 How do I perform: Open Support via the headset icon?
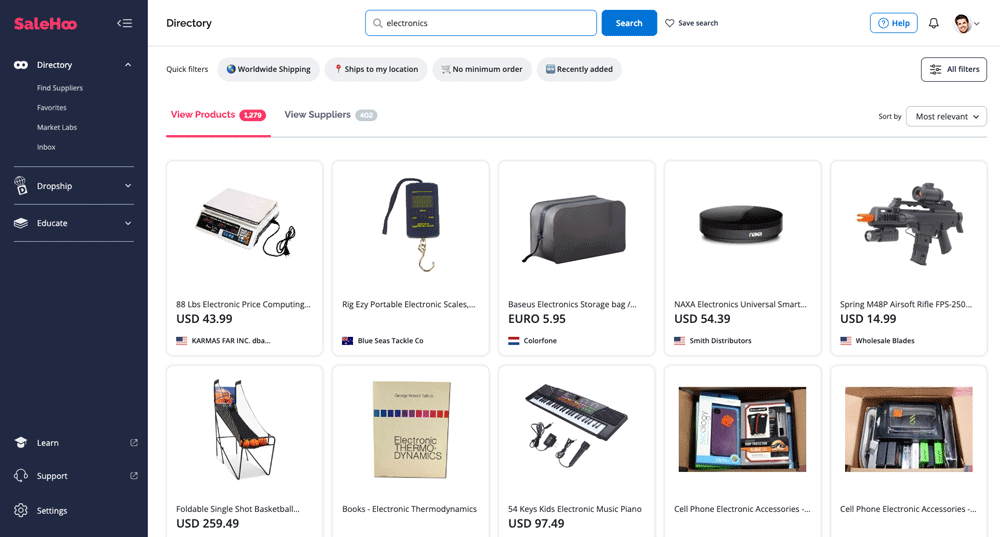click(x=21, y=476)
